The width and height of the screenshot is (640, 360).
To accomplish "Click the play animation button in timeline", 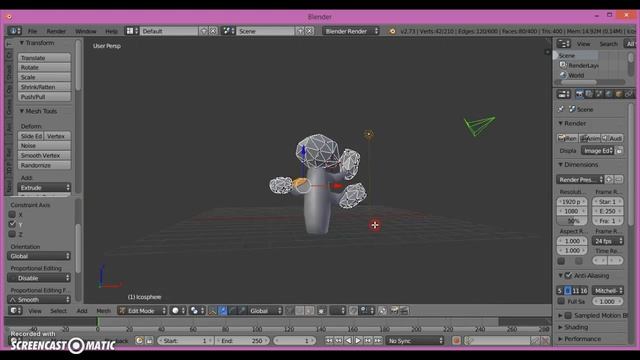I will [358, 340].
